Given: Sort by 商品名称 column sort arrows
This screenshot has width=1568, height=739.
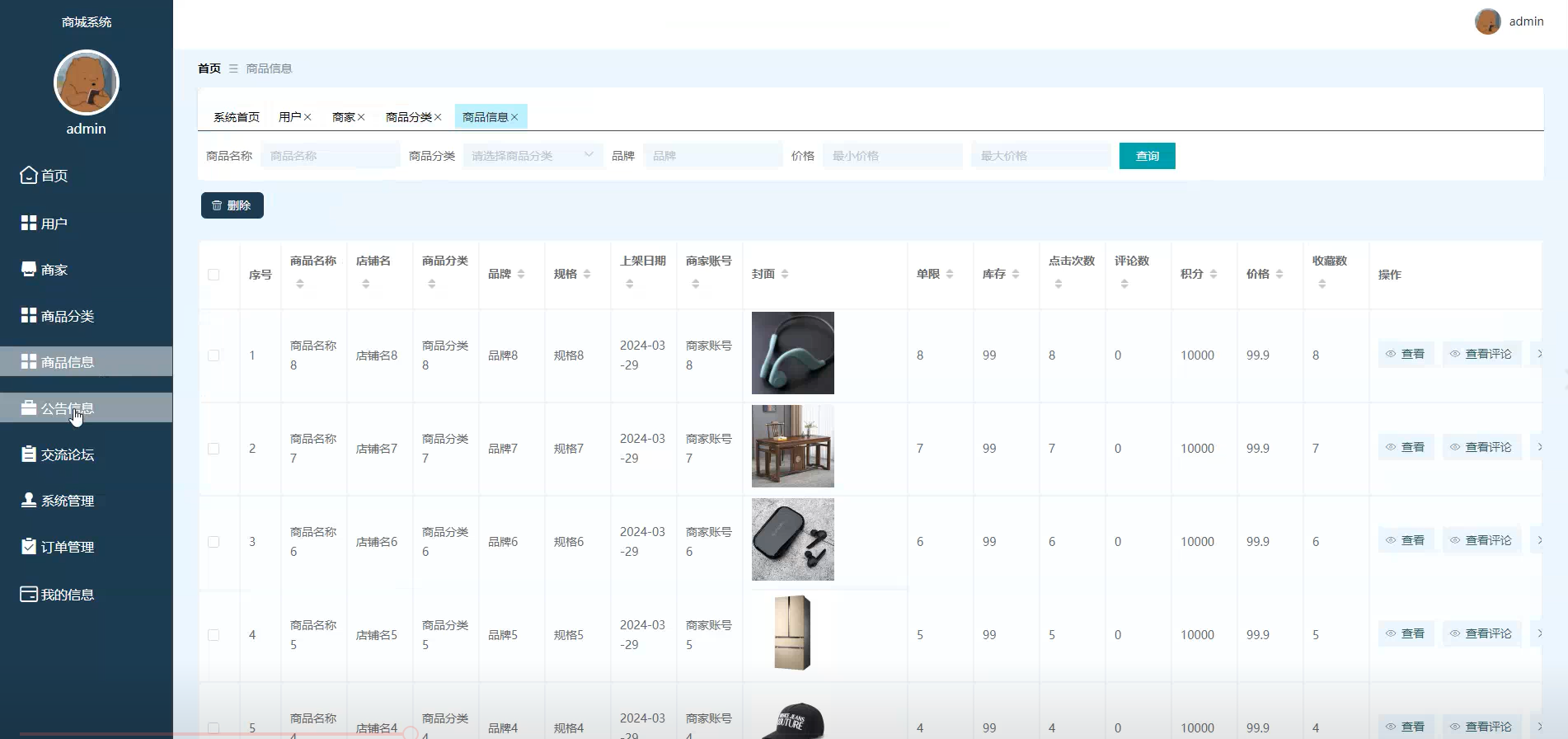Looking at the screenshot, I should coord(300,284).
